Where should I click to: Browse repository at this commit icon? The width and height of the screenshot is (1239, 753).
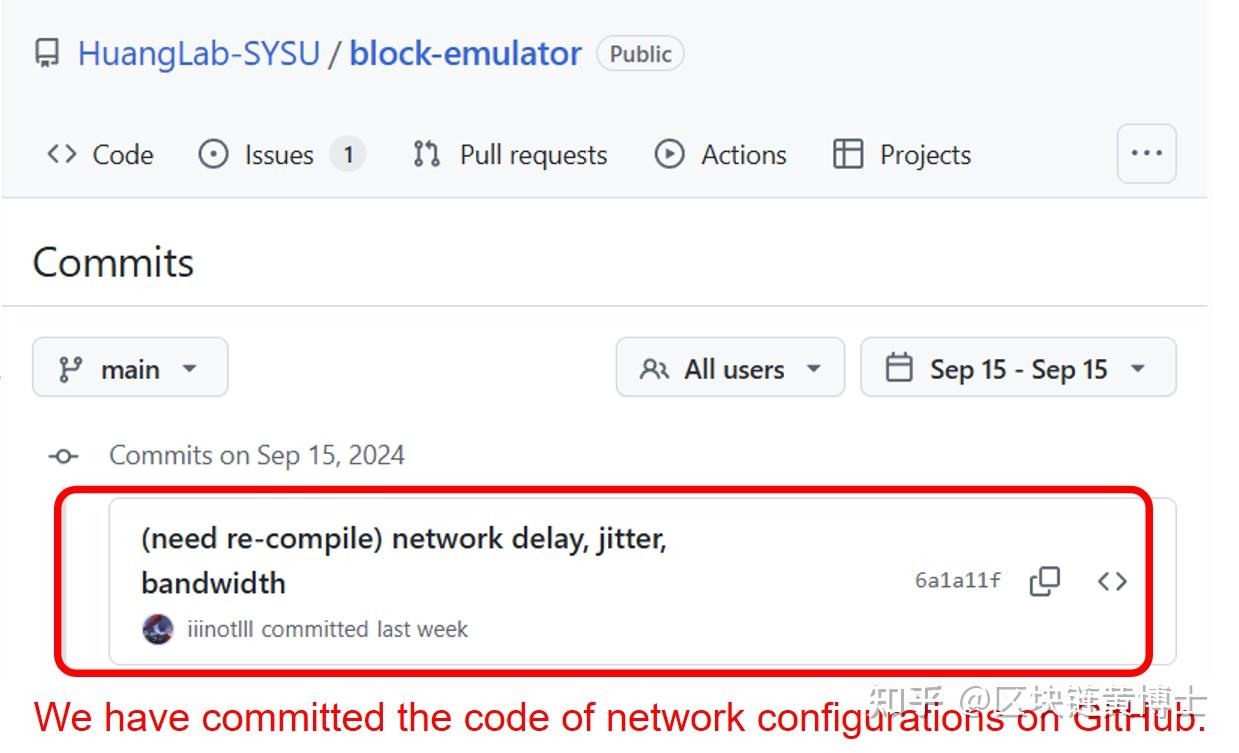(x=1112, y=581)
